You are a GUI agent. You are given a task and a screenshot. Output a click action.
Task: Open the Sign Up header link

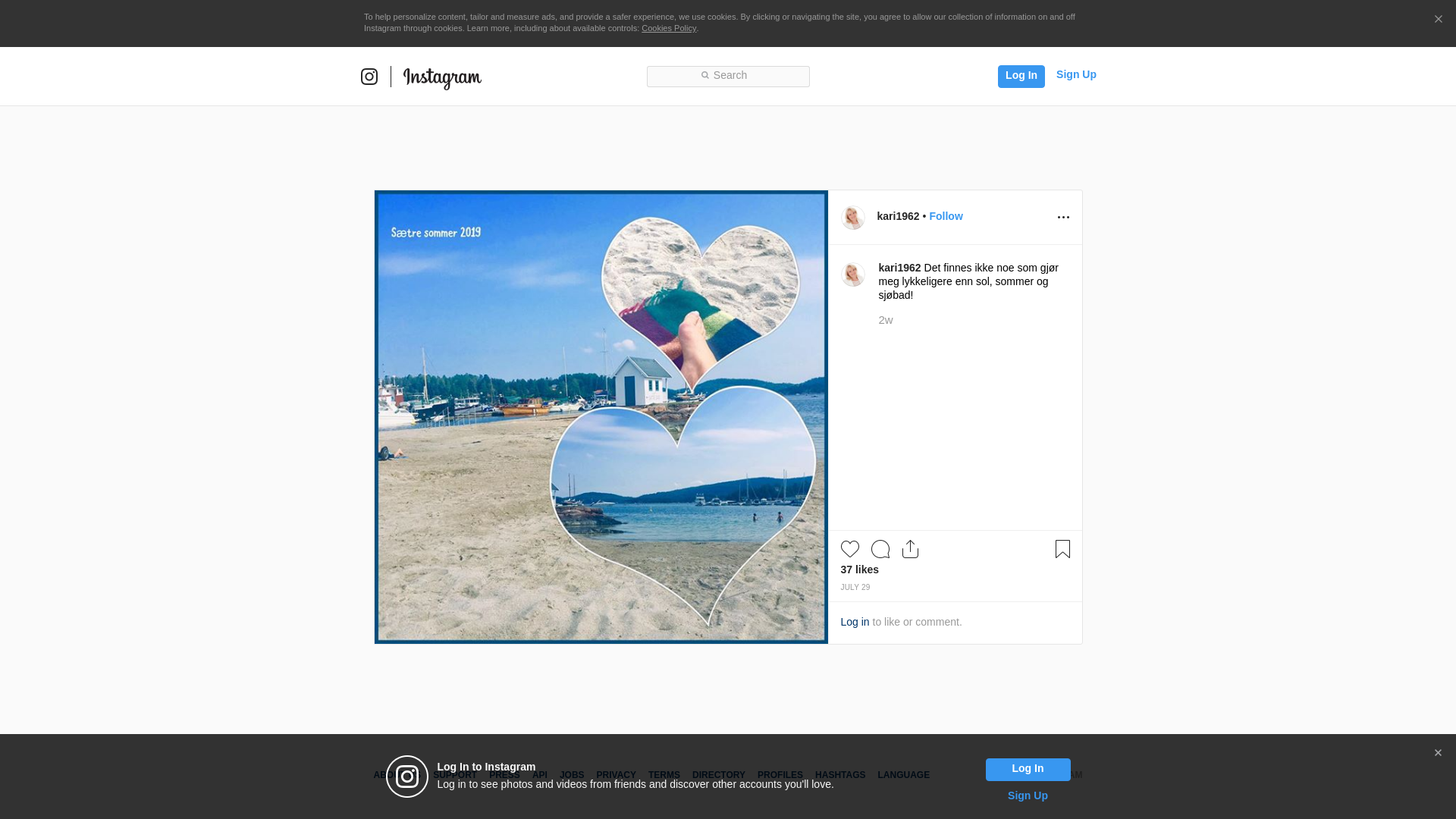point(1076,74)
